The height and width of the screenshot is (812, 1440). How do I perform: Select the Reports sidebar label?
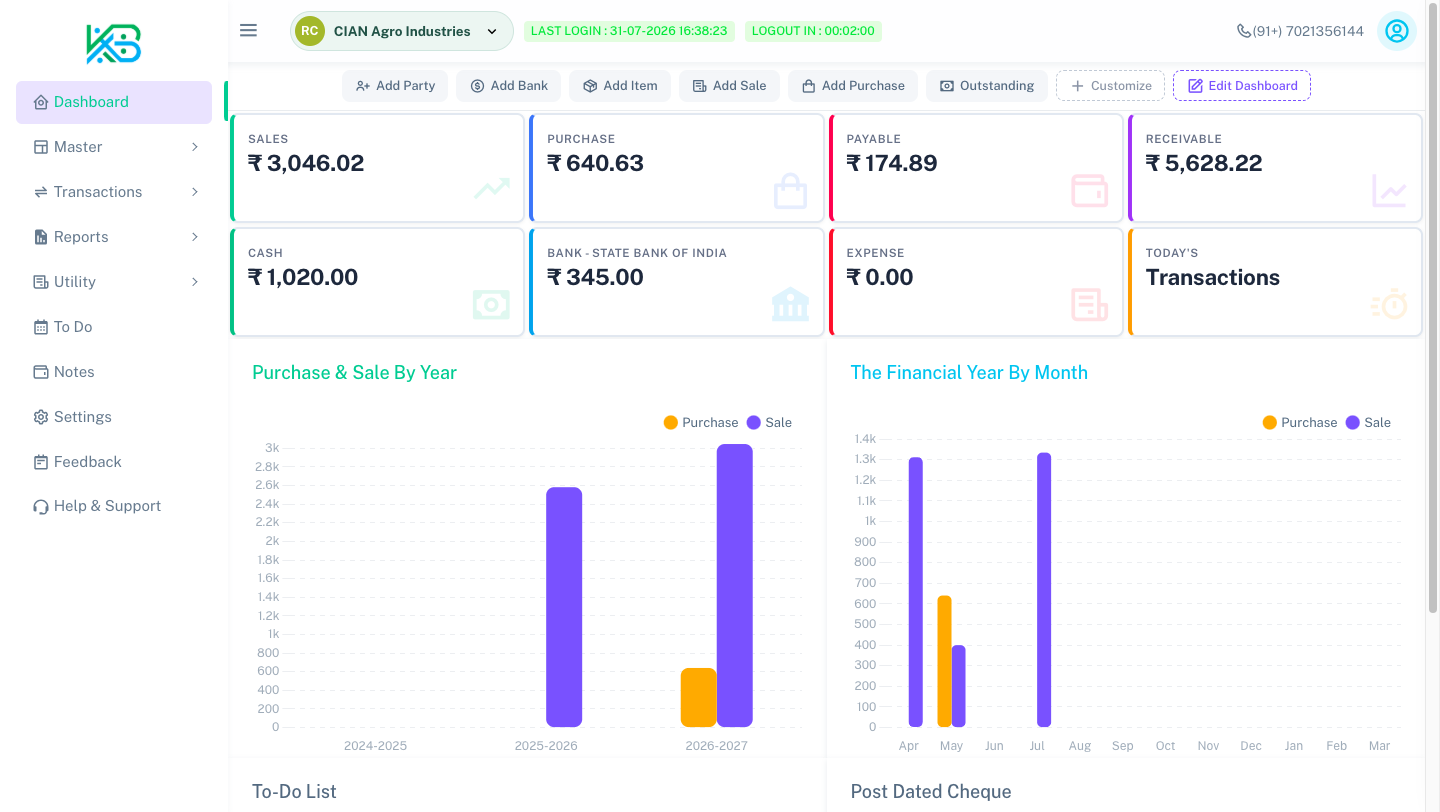point(81,237)
